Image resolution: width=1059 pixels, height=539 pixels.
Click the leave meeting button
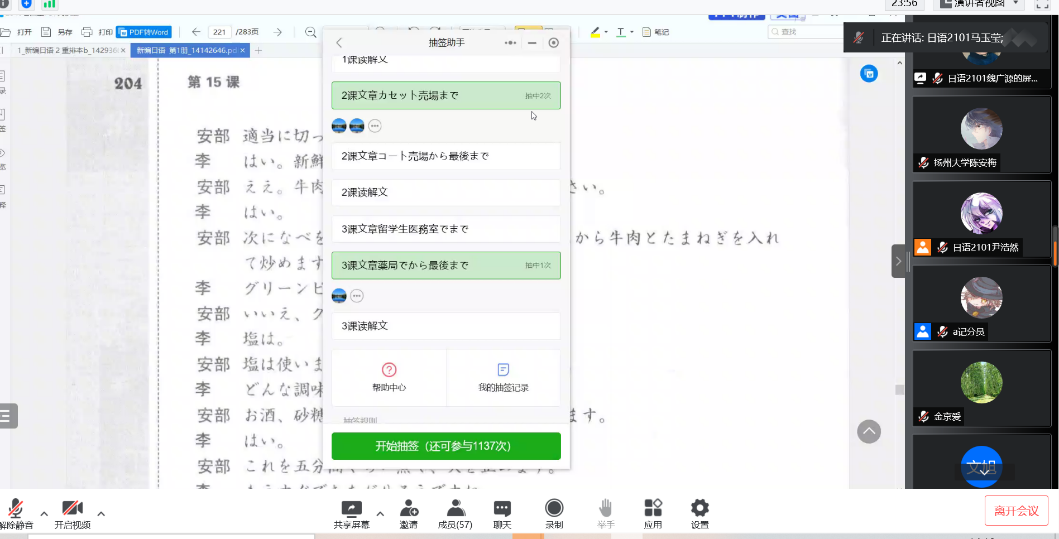click(x=1017, y=509)
